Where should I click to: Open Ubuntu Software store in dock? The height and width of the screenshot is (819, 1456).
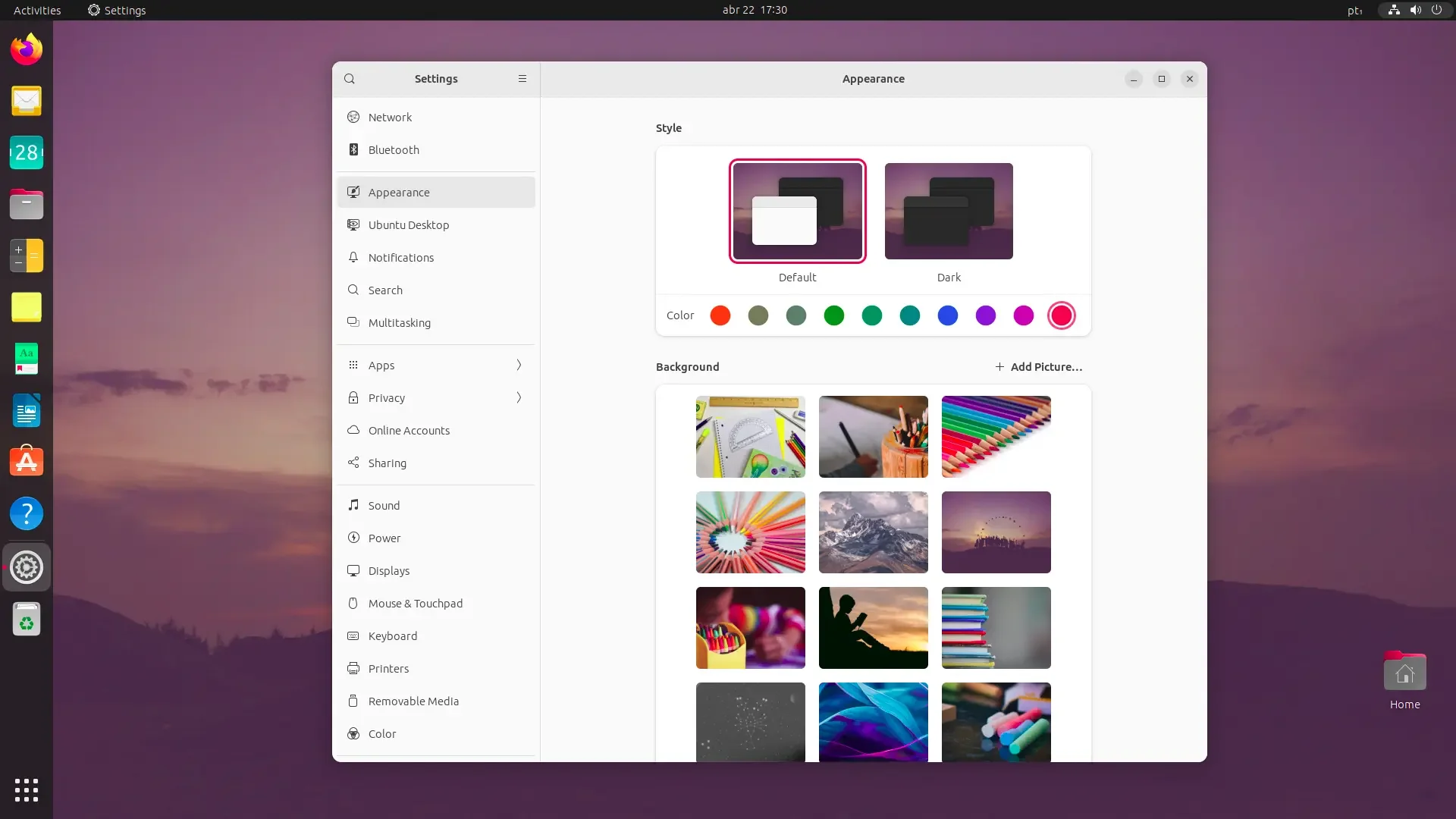27,462
